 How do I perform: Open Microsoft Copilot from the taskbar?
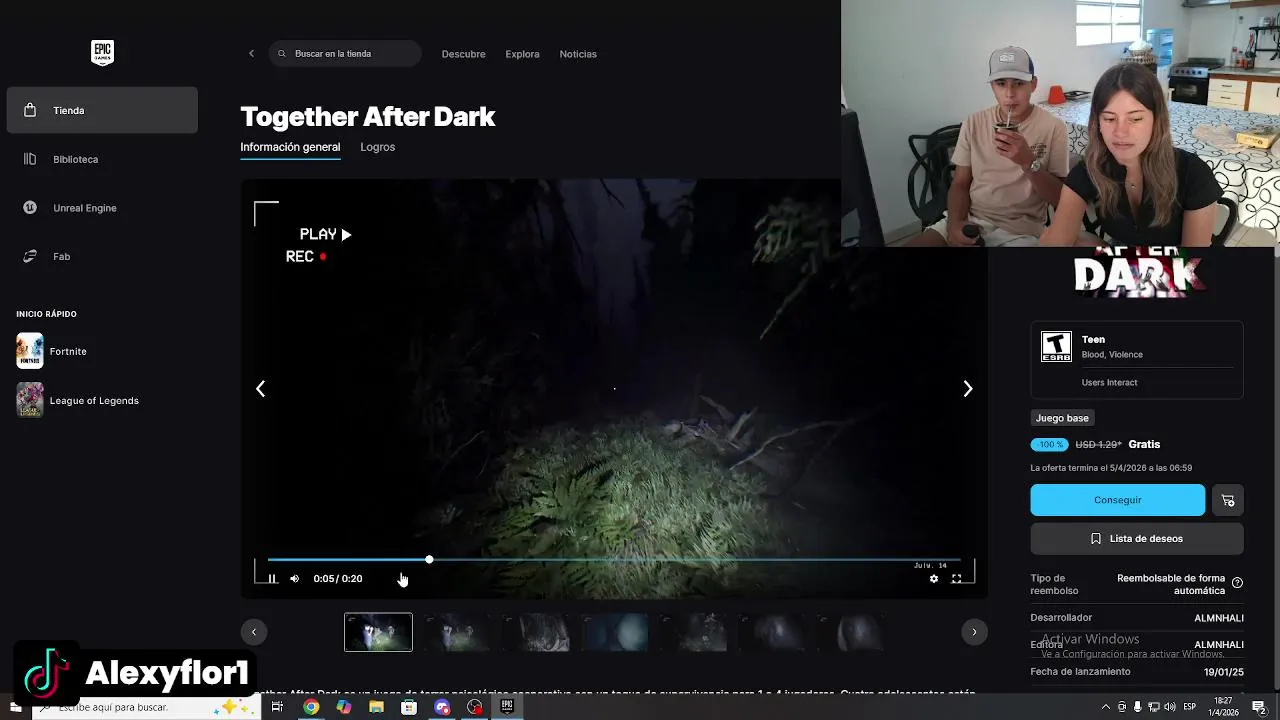[344, 707]
